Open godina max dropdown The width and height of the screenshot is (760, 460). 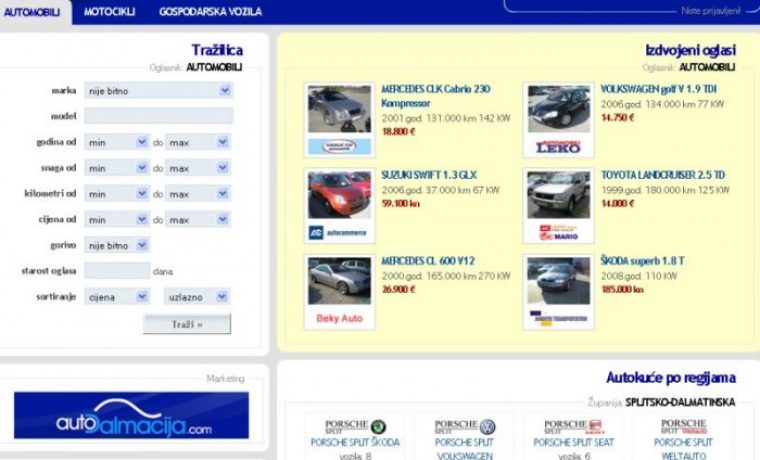(x=198, y=142)
